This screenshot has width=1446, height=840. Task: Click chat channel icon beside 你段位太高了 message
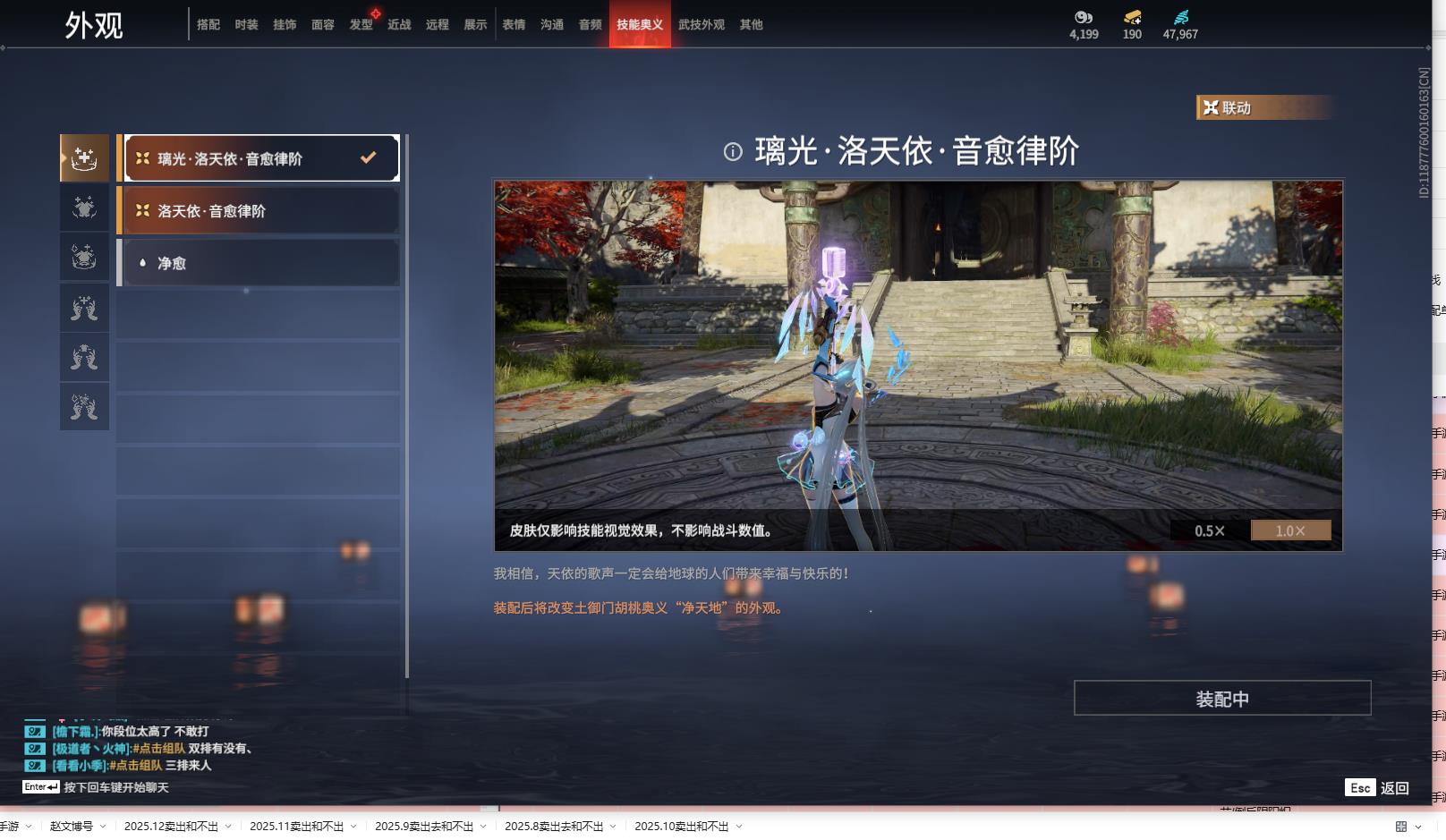35,732
